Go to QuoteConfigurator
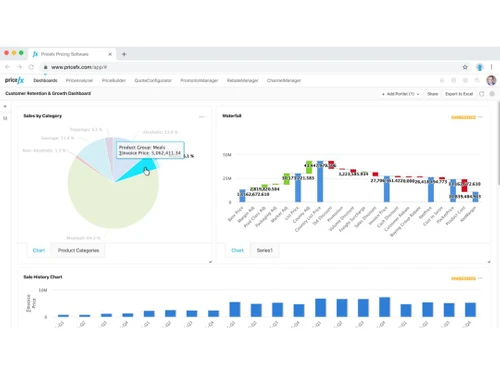The width and height of the screenshot is (500, 375). pos(153,80)
